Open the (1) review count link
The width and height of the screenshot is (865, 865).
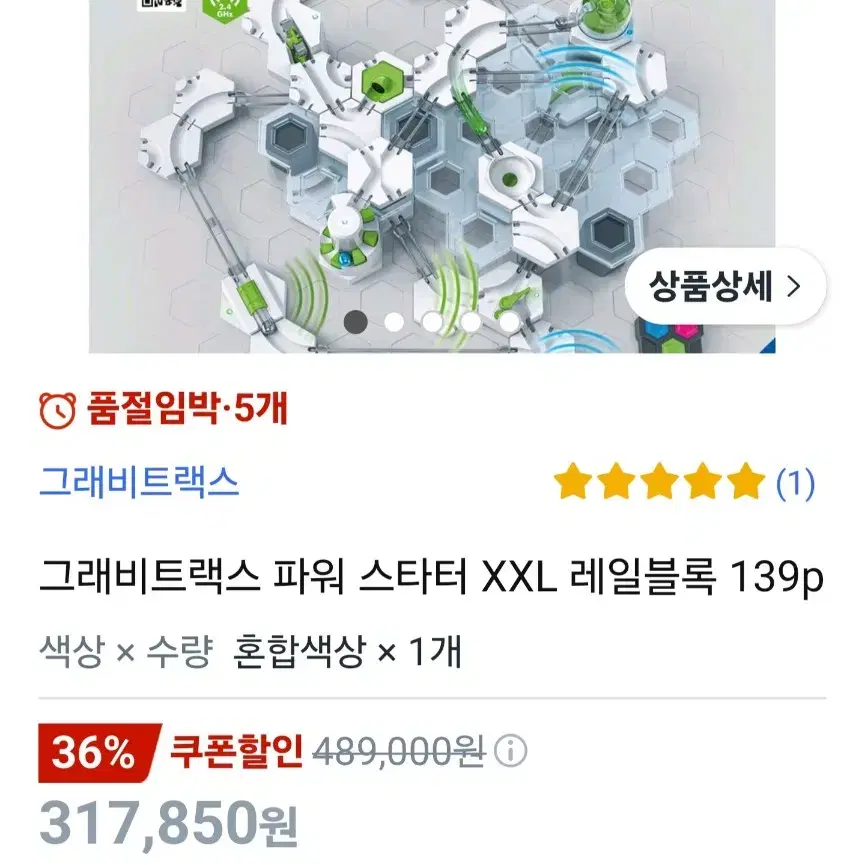[795, 483]
